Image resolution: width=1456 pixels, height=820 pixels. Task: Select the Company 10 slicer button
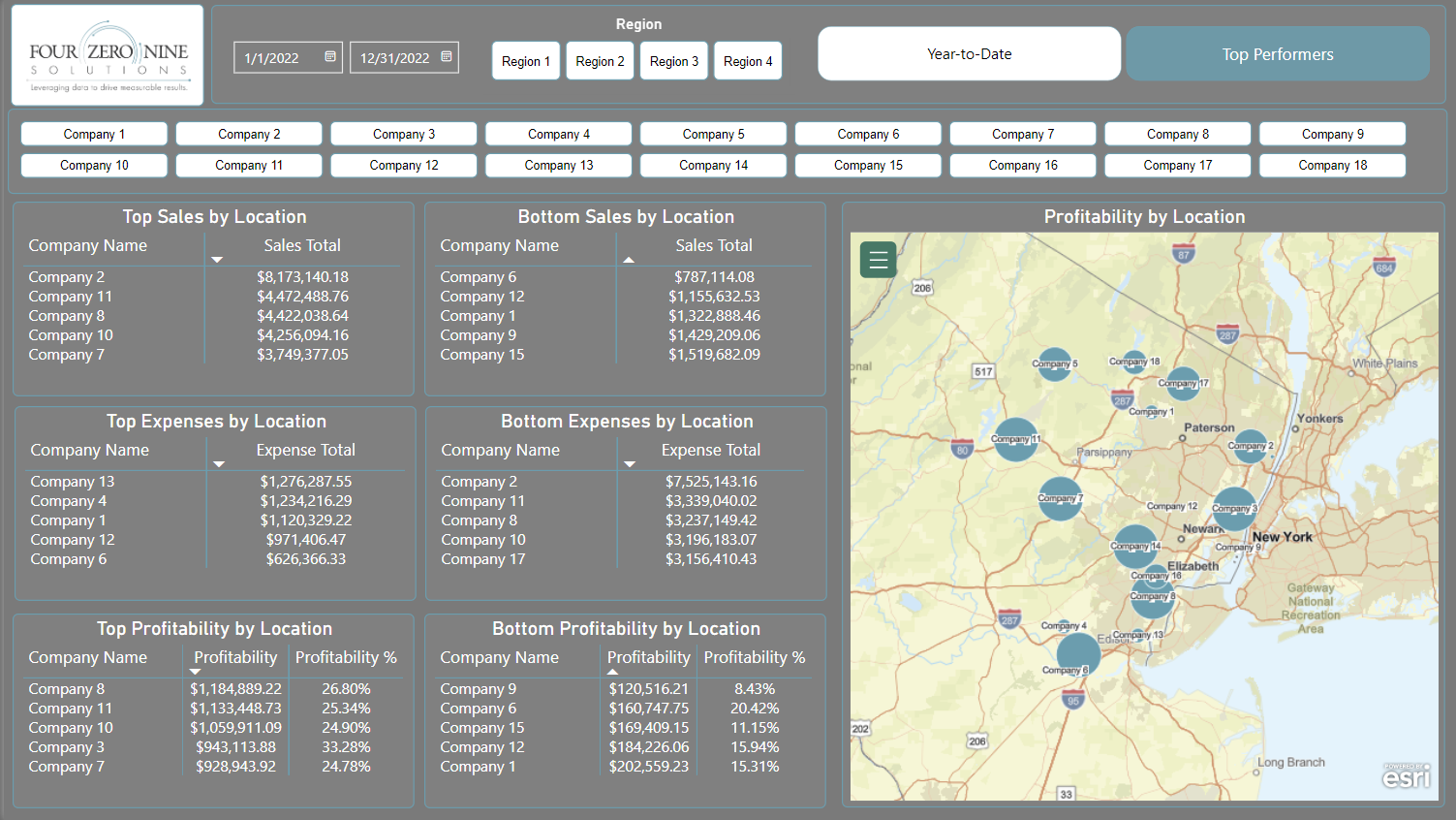tap(94, 165)
